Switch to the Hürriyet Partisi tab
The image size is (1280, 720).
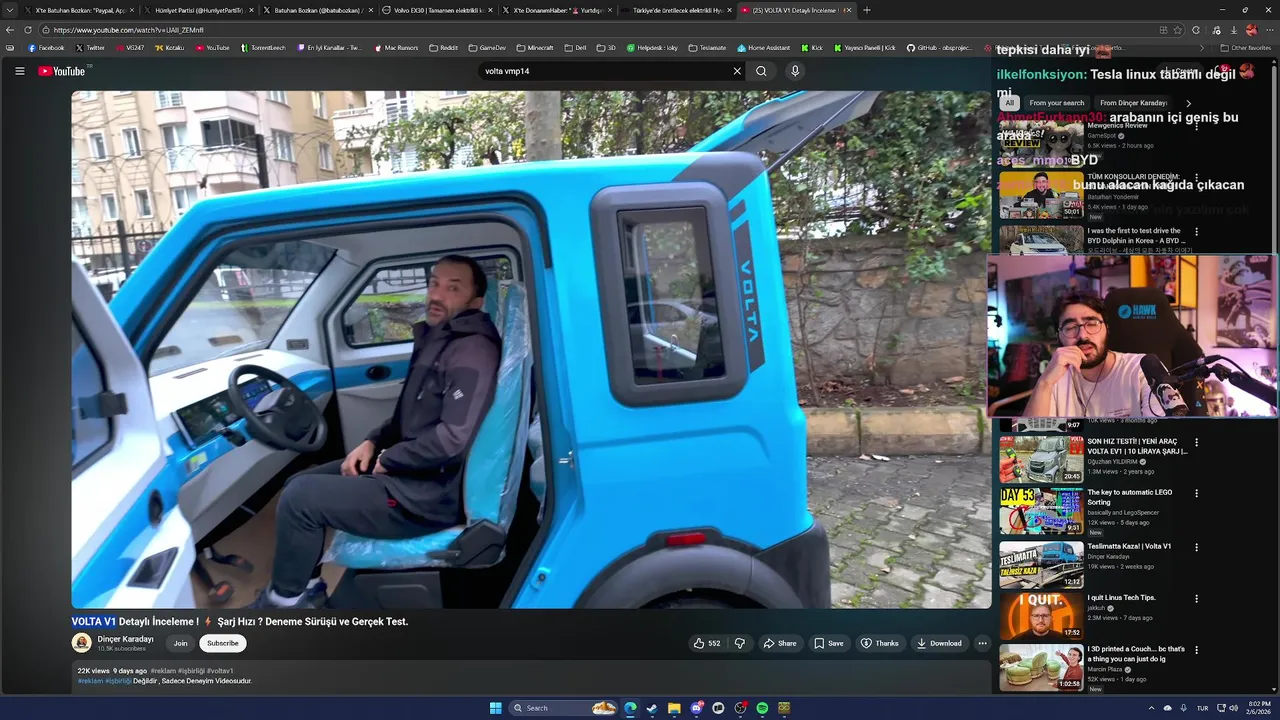tap(198, 10)
